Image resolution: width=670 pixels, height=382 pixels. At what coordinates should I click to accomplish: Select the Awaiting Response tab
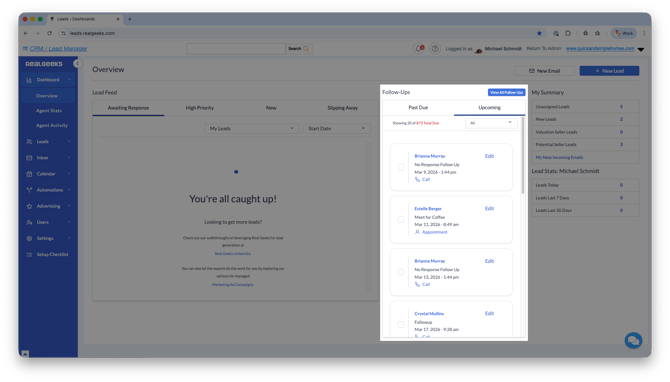pyautogui.click(x=128, y=108)
